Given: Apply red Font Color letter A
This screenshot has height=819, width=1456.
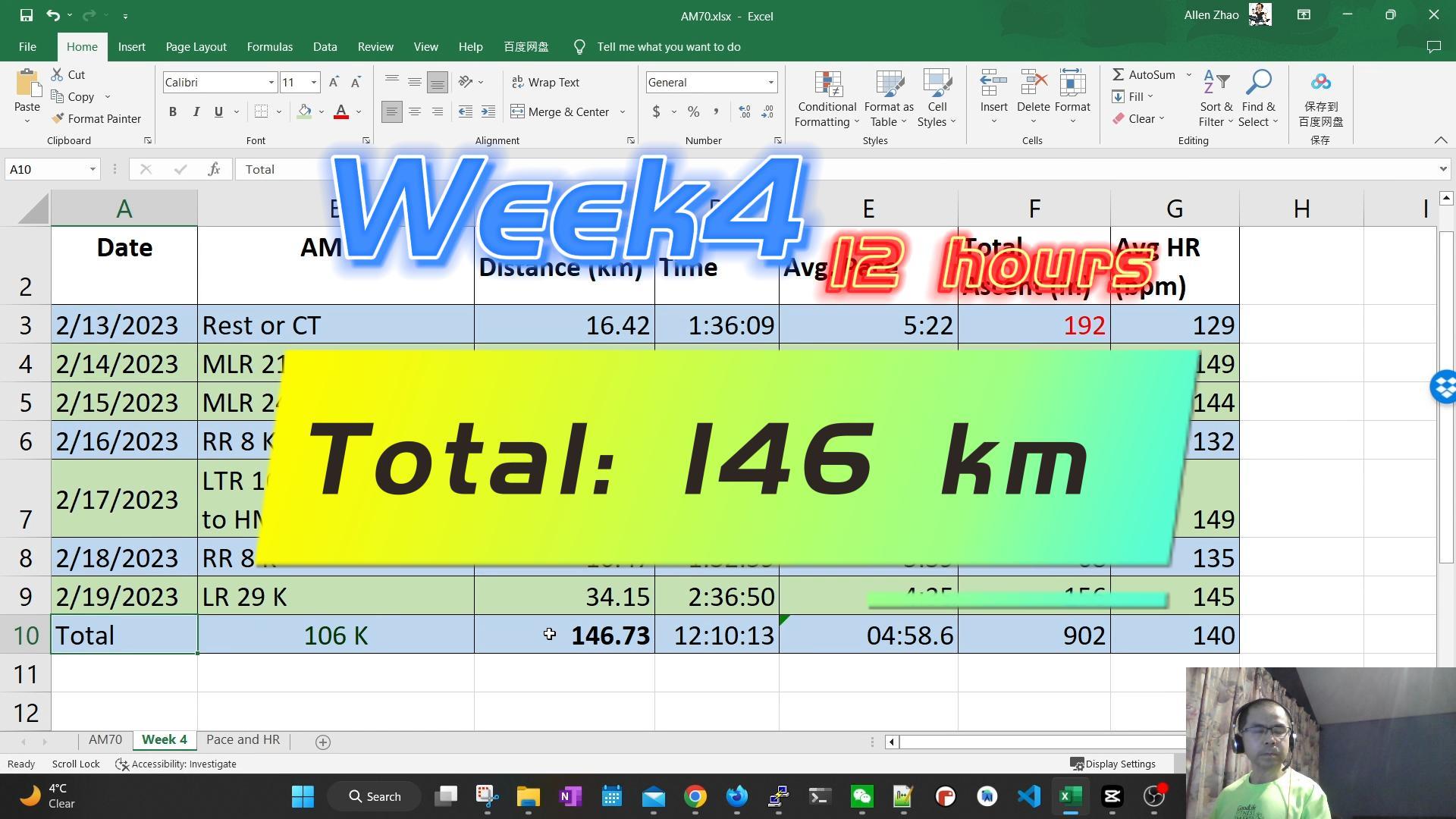Looking at the screenshot, I should (x=341, y=111).
